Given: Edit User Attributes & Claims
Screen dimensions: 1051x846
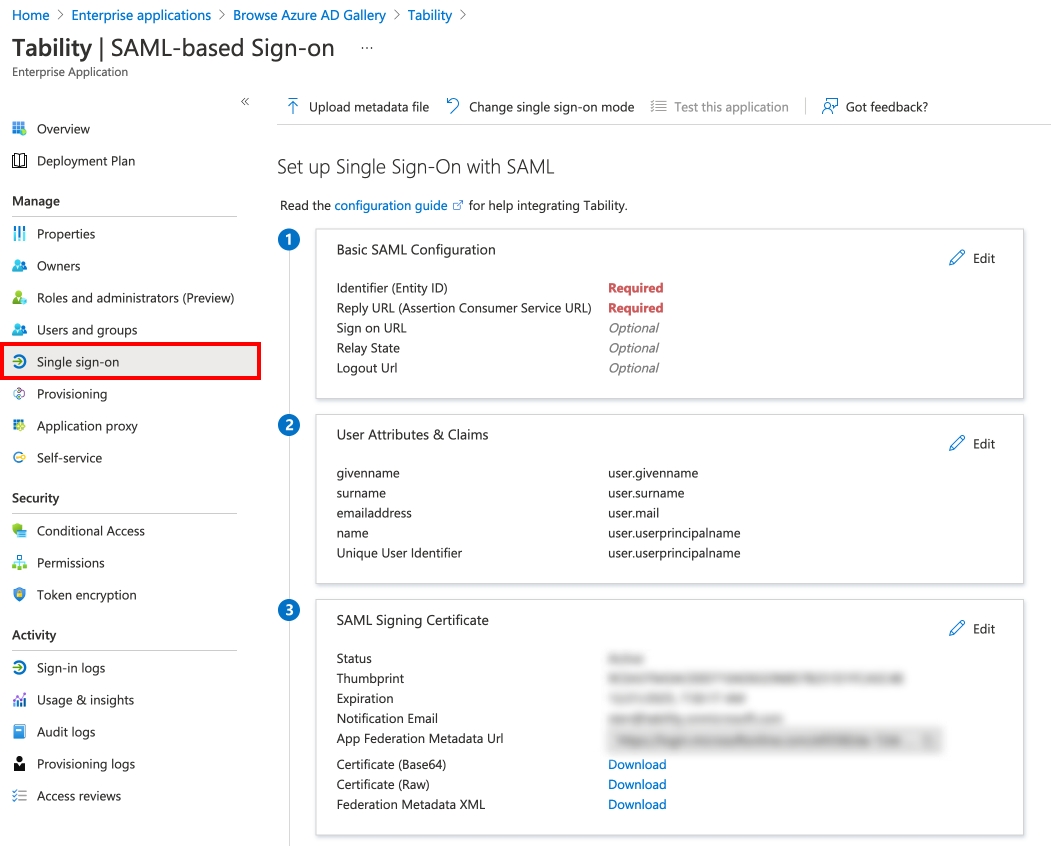Looking at the screenshot, I should pos(972,444).
